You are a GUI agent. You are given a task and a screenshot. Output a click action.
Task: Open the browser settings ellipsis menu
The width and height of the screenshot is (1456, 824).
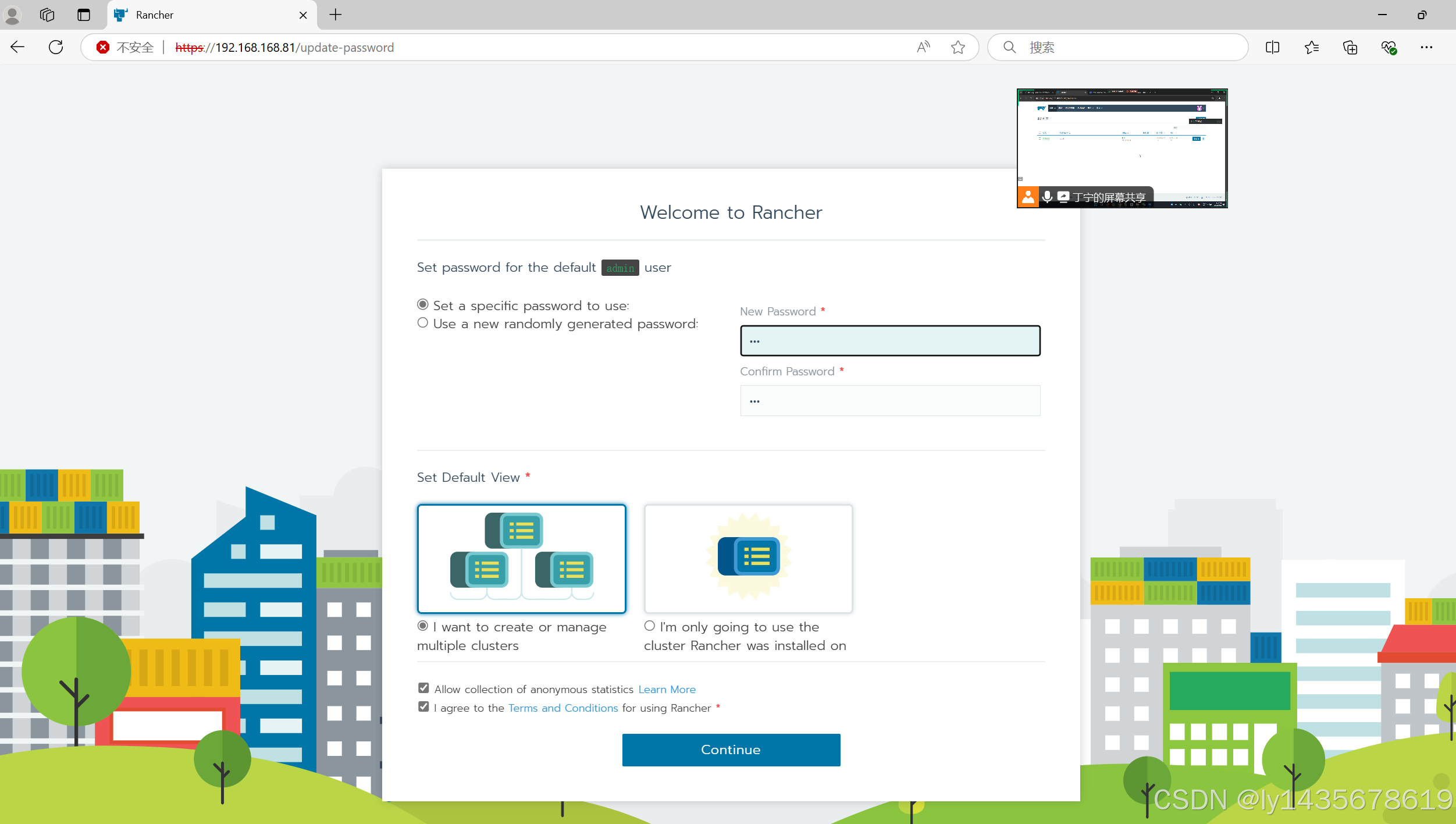[x=1426, y=47]
